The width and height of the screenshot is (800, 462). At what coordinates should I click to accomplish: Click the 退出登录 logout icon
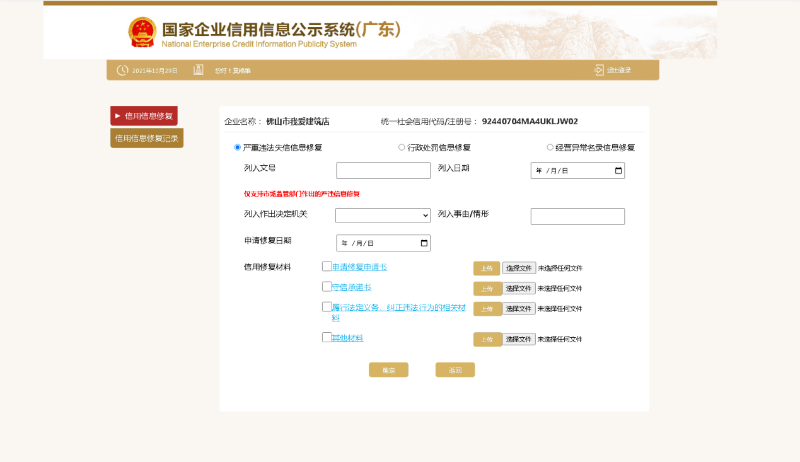click(x=599, y=70)
